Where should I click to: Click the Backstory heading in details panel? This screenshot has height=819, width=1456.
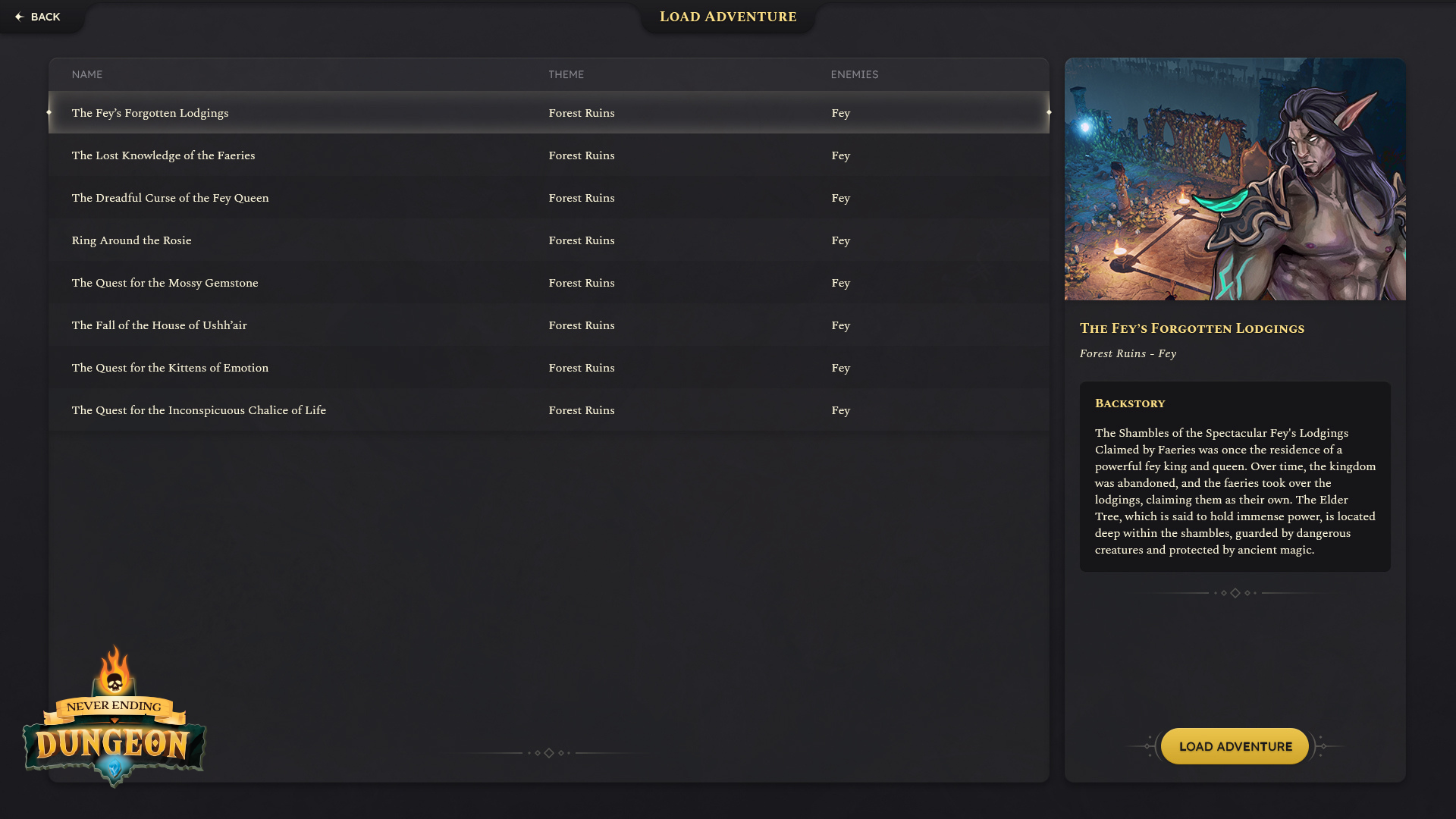1130,403
